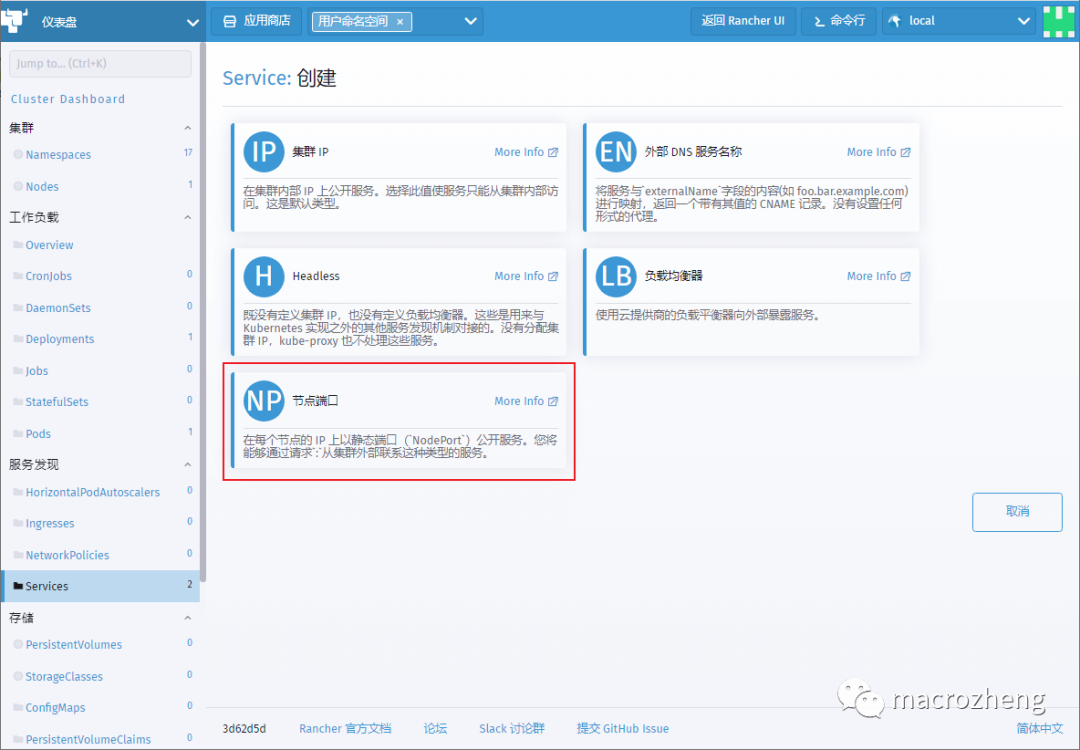Collapse the 存储 section
This screenshot has width=1080, height=750.
[187, 618]
